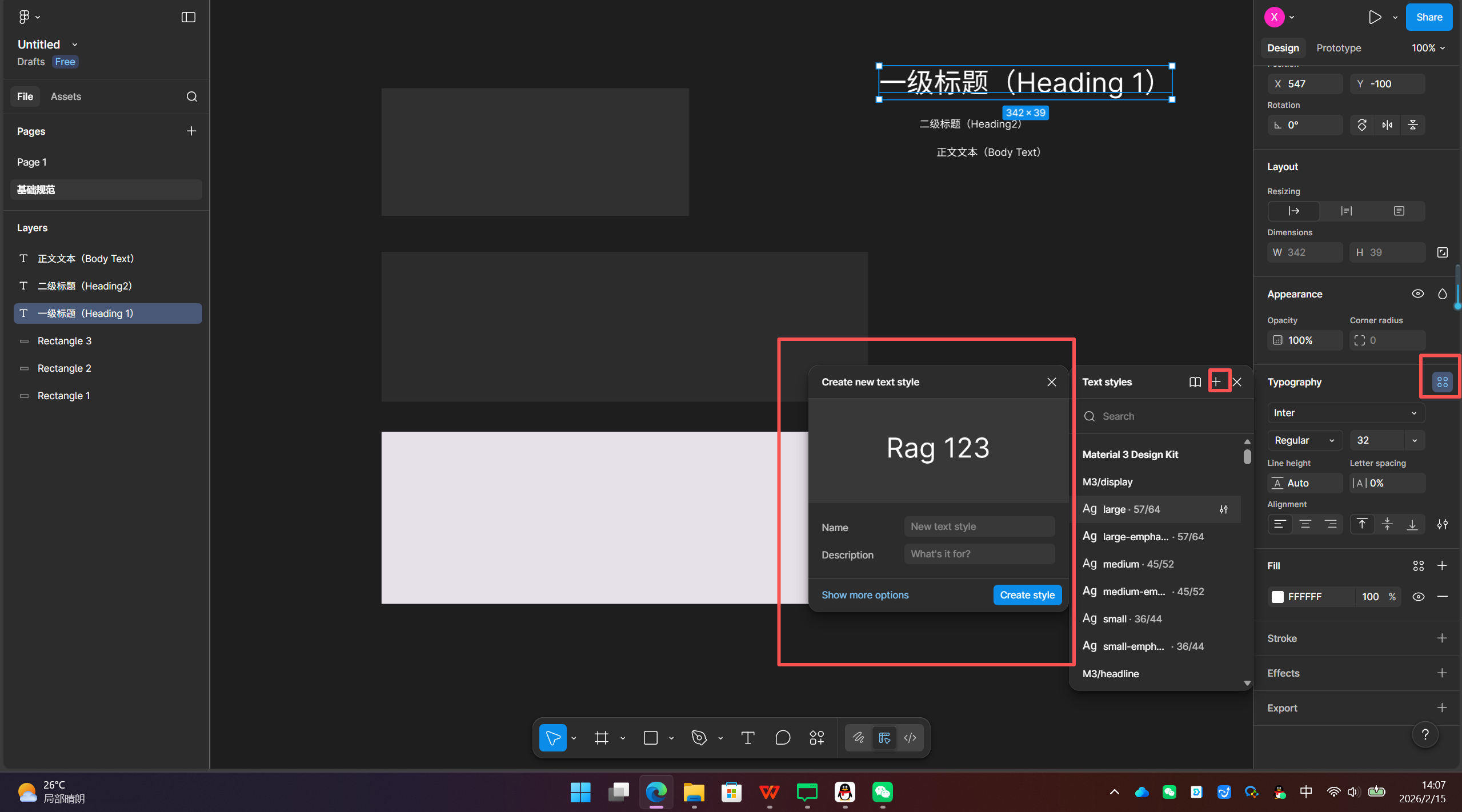The width and height of the screenshot is (1462, 812).
Task: Toggle Appearance layer visibility eye
Action: tap(1417, 294)
